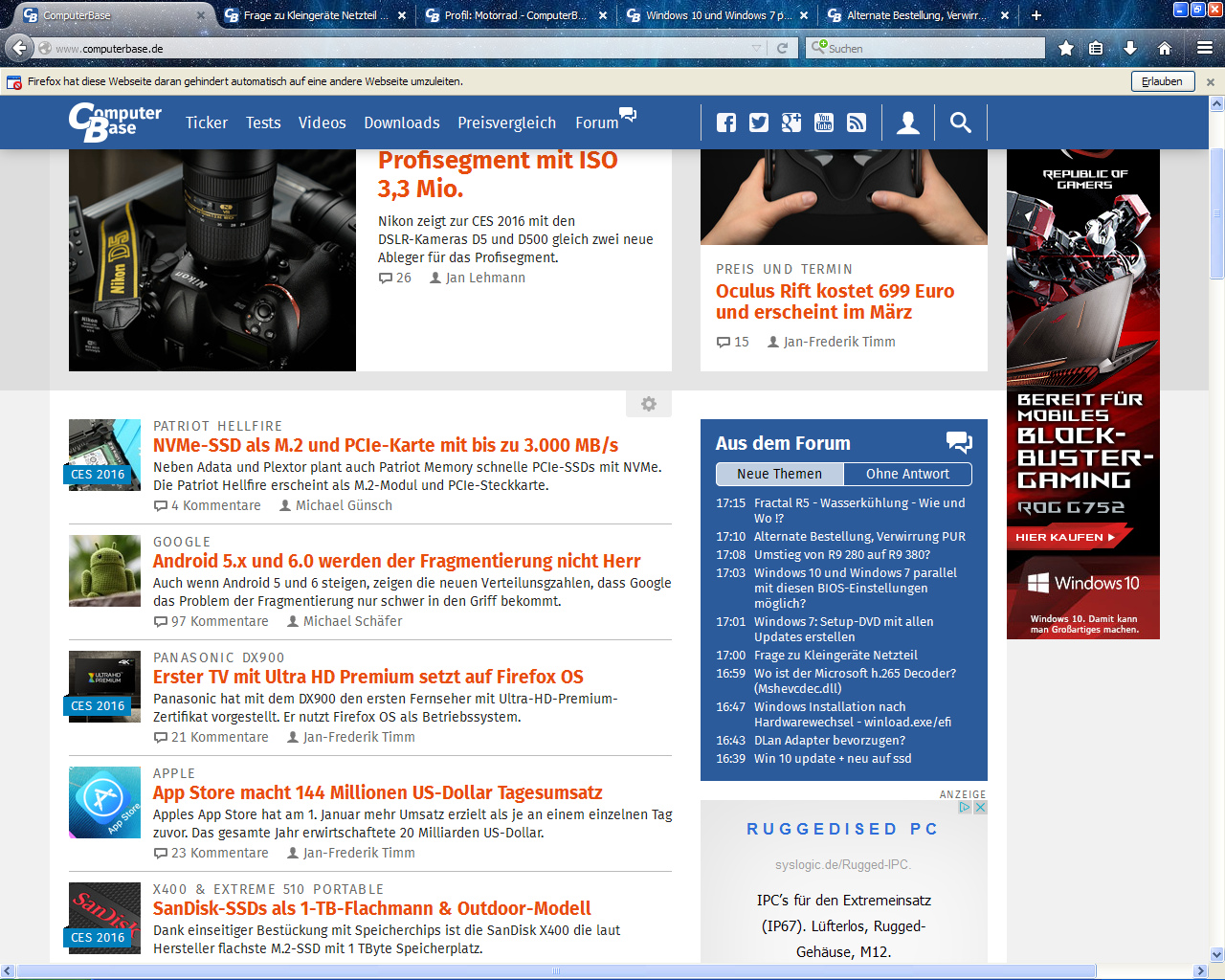Open the Preisvergleich menu item

click(x=506, y=122)
